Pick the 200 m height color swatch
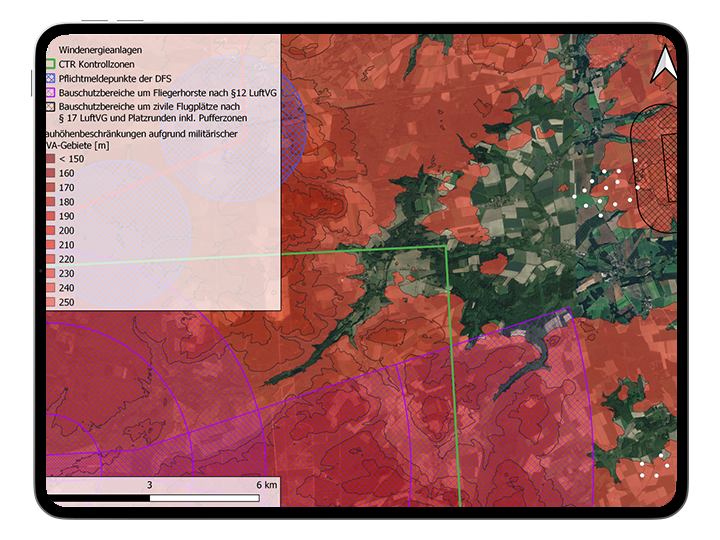This screenshot has height=540, width=720. 51,230
